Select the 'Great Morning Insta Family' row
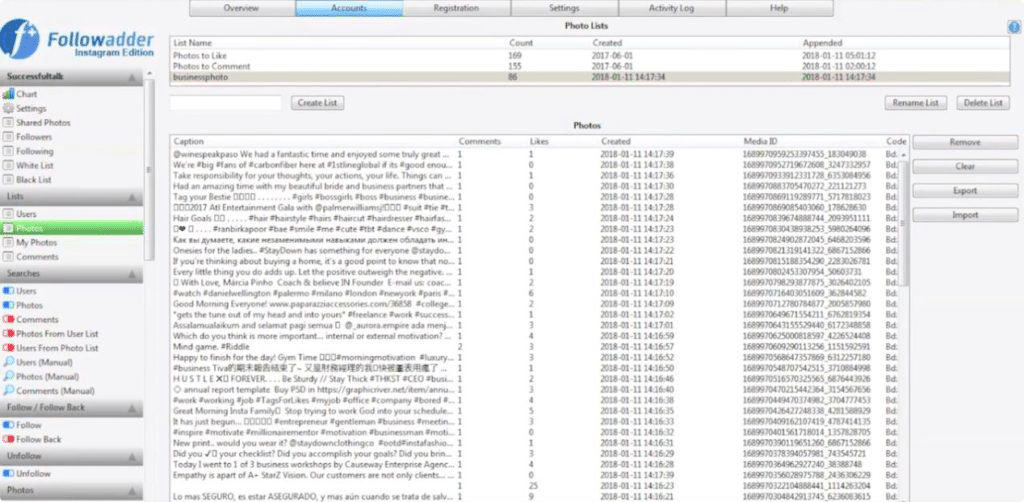Screen dimensions: 1024x502 point(536,411)
